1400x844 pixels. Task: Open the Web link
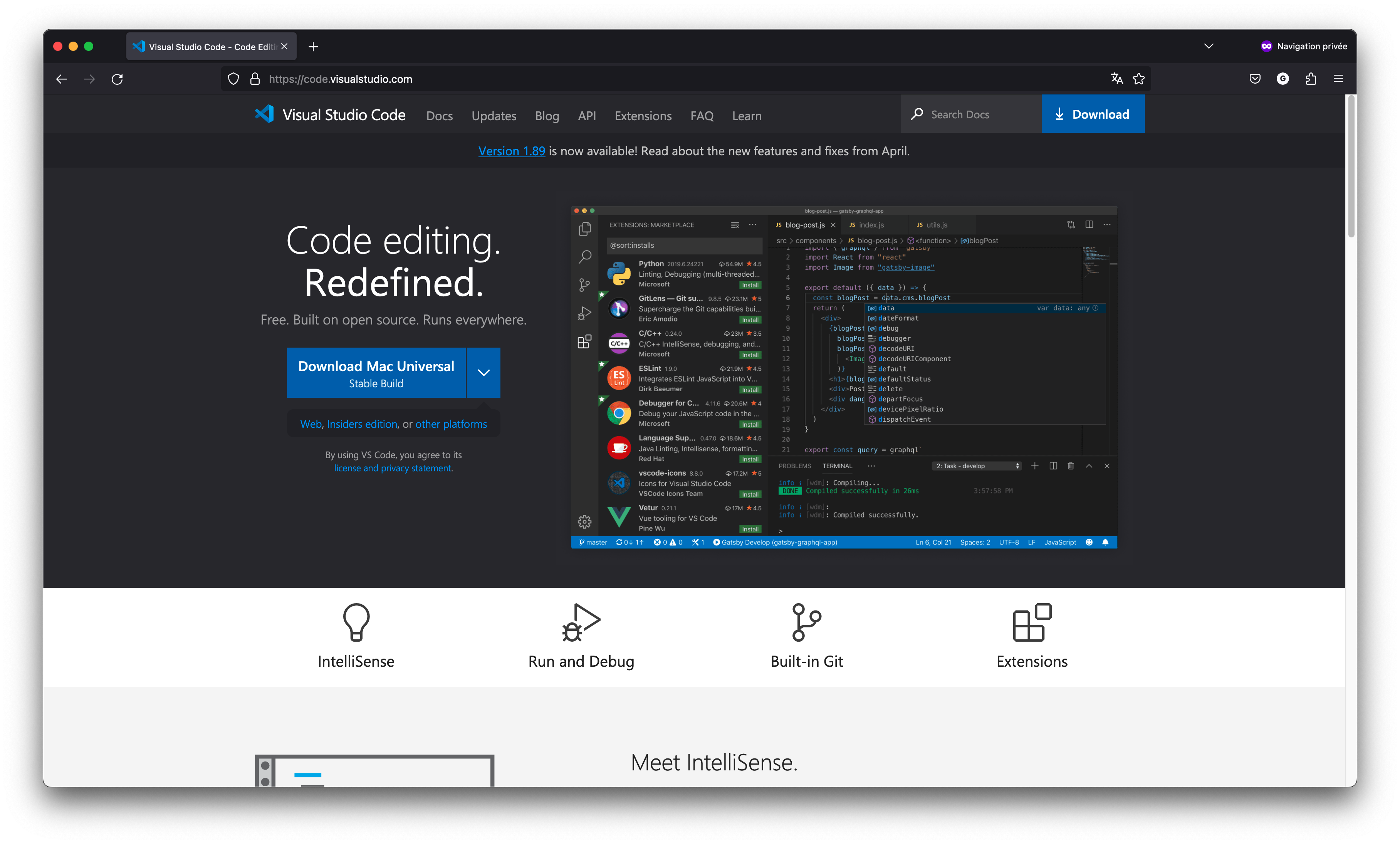(311, 424)
